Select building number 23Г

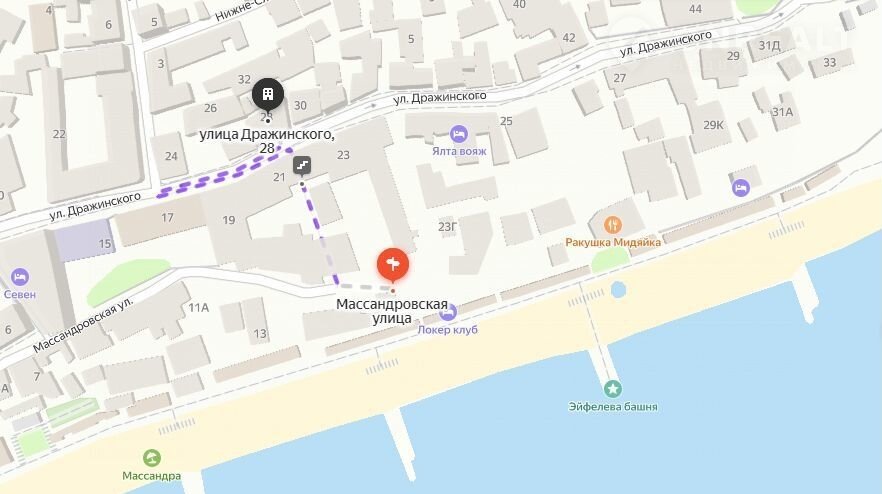pyautogui.click(x=447, y=227)
